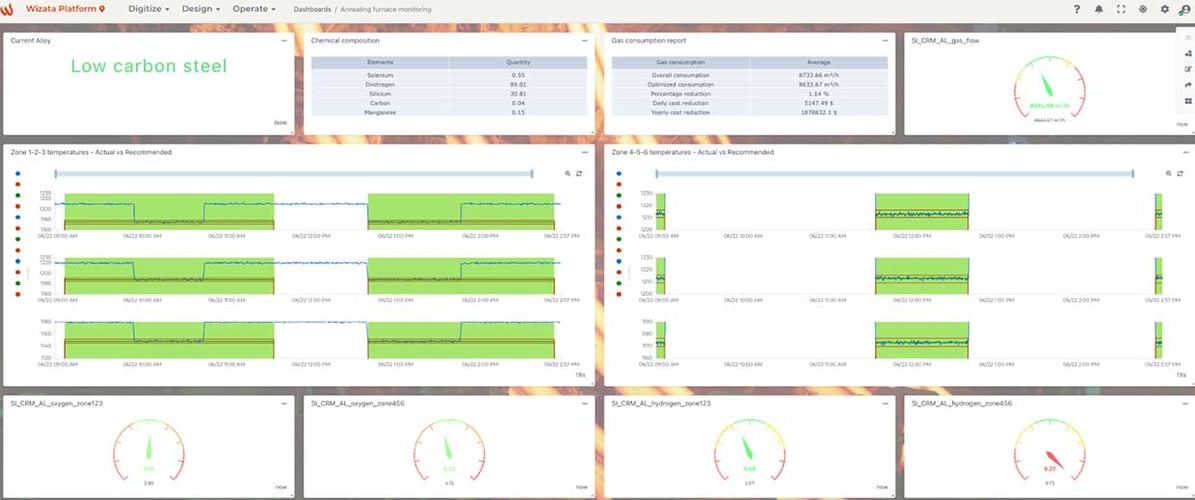
Task: Click the Average column header
Action: point(819,62)
